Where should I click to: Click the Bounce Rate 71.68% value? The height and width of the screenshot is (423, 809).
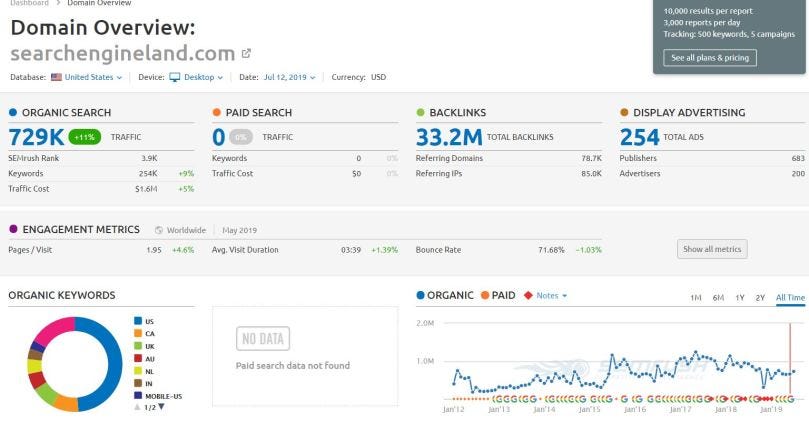point(551,250)
